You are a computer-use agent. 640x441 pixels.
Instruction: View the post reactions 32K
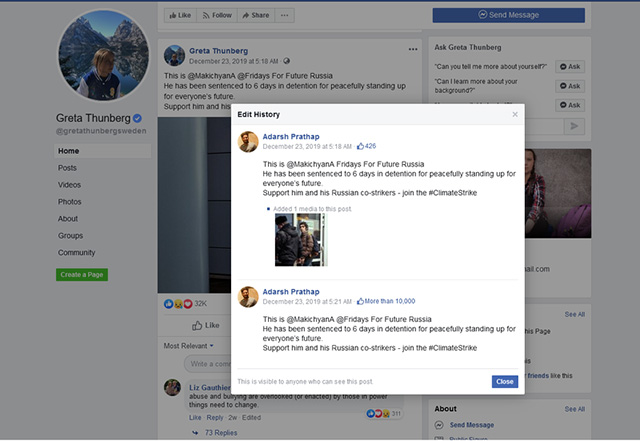click(185, 304)
